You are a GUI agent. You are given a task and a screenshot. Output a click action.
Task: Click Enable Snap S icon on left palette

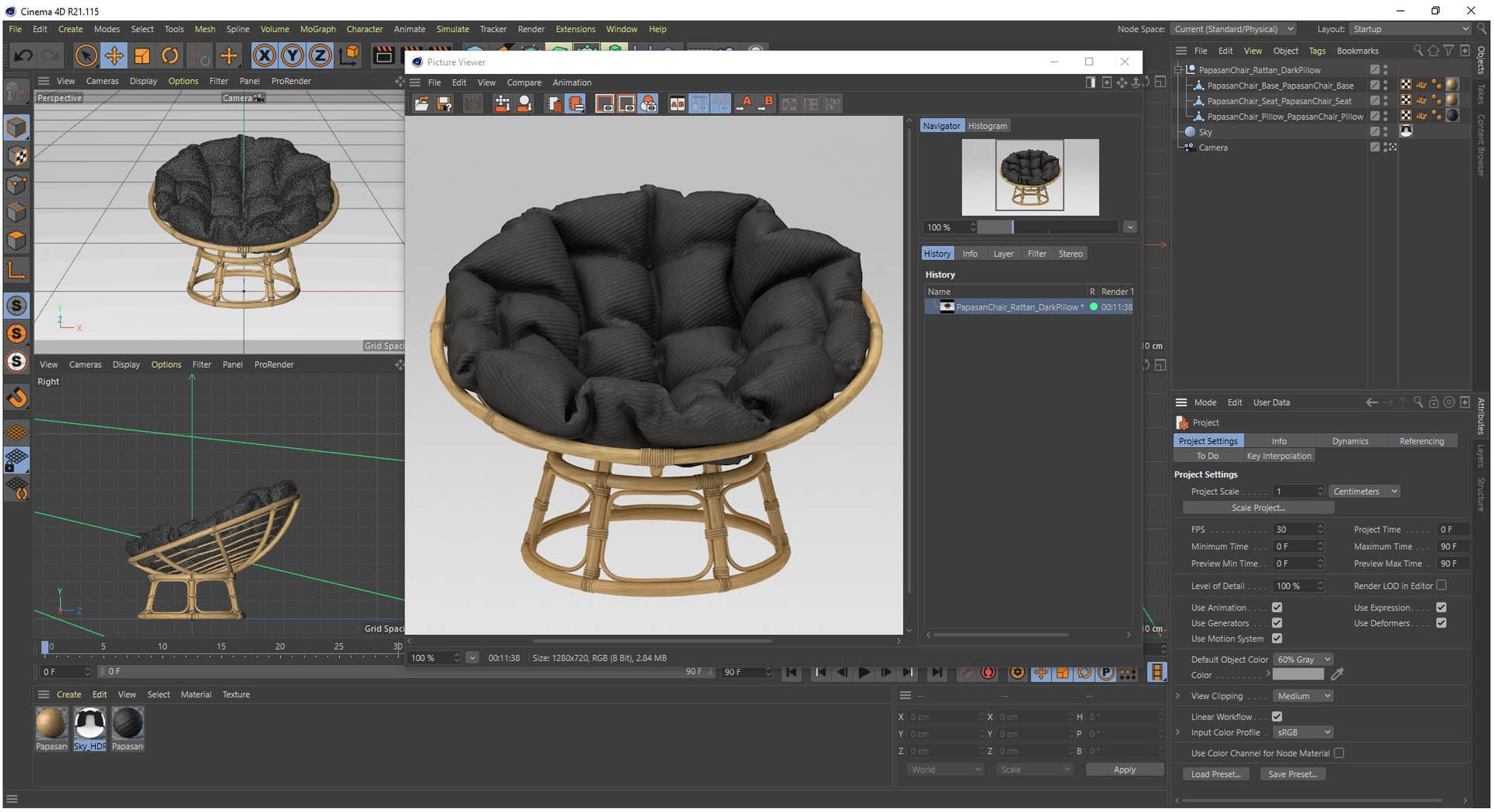pyautogui.click(x=16, y=306)
